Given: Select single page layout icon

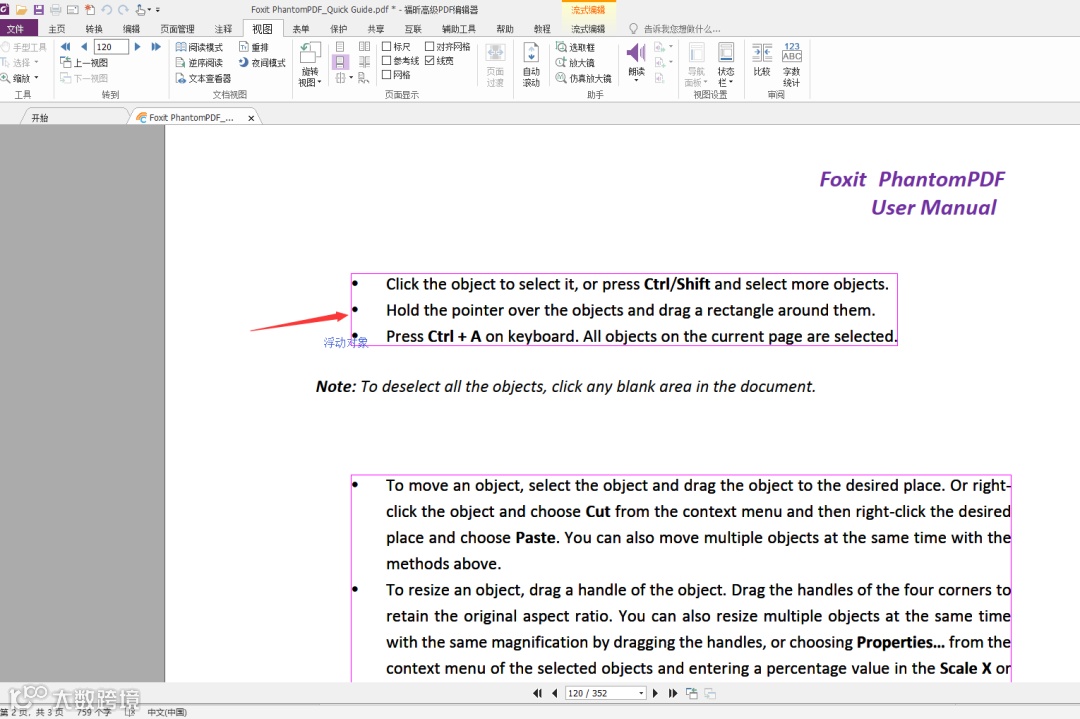Looking at the screenshot, I should [x=340, y=47].
